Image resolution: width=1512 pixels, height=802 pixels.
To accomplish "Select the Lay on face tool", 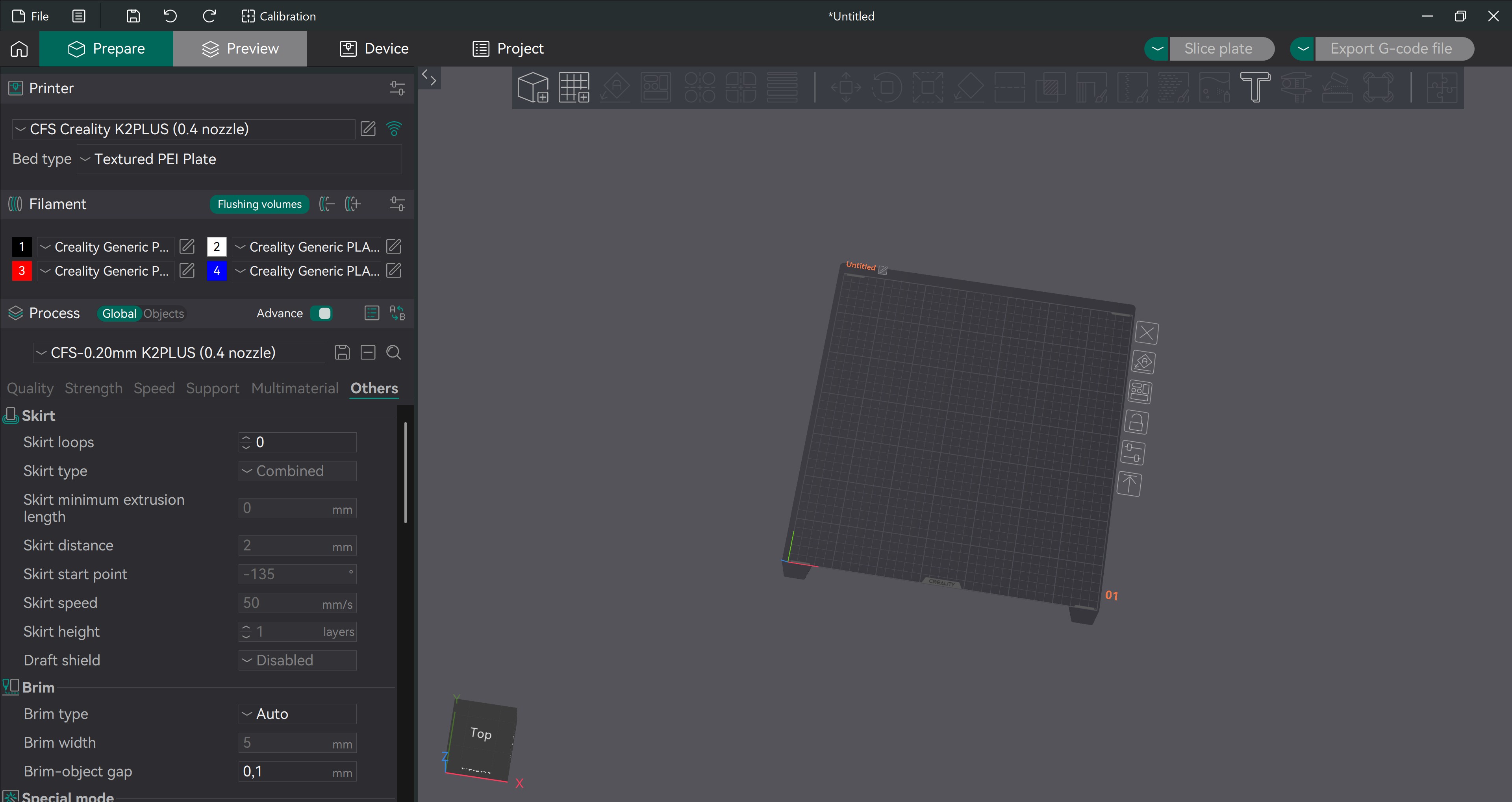I will click(x=969, y=87).
